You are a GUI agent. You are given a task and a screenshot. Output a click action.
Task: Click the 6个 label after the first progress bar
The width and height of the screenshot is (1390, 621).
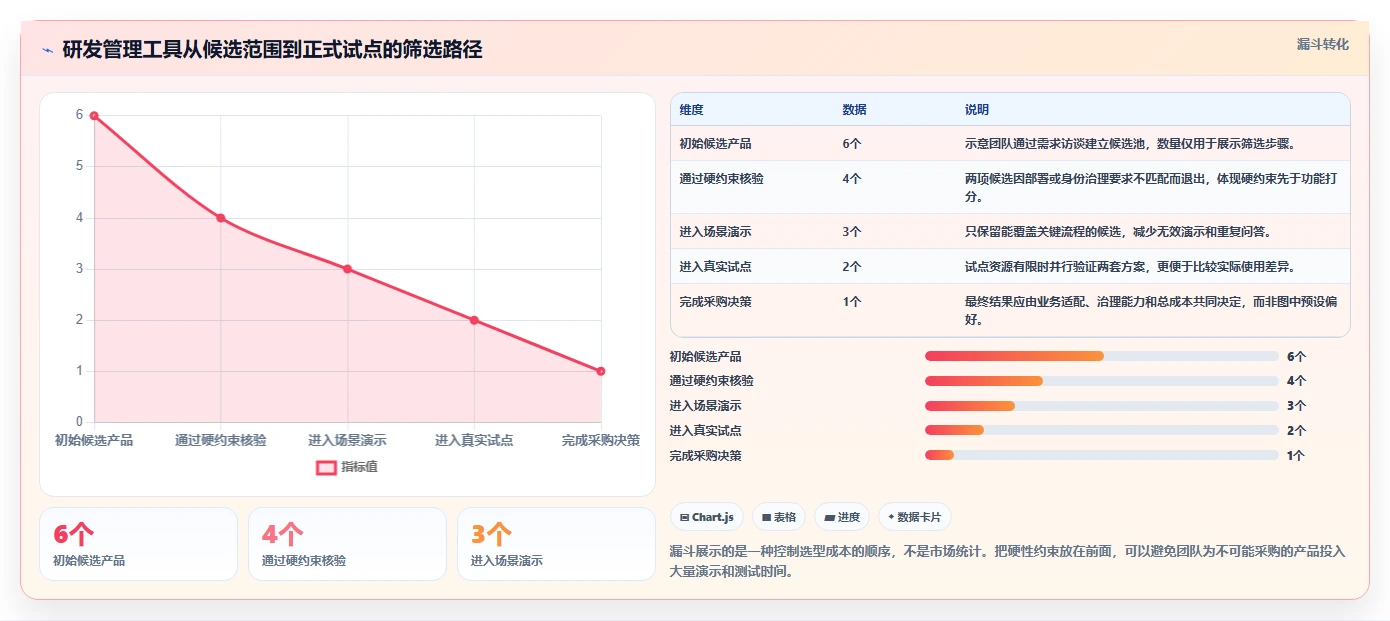1296,357
